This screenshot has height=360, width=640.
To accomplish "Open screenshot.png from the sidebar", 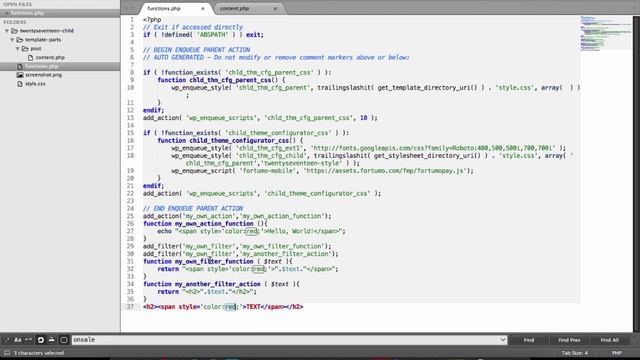I will point(43,75).
